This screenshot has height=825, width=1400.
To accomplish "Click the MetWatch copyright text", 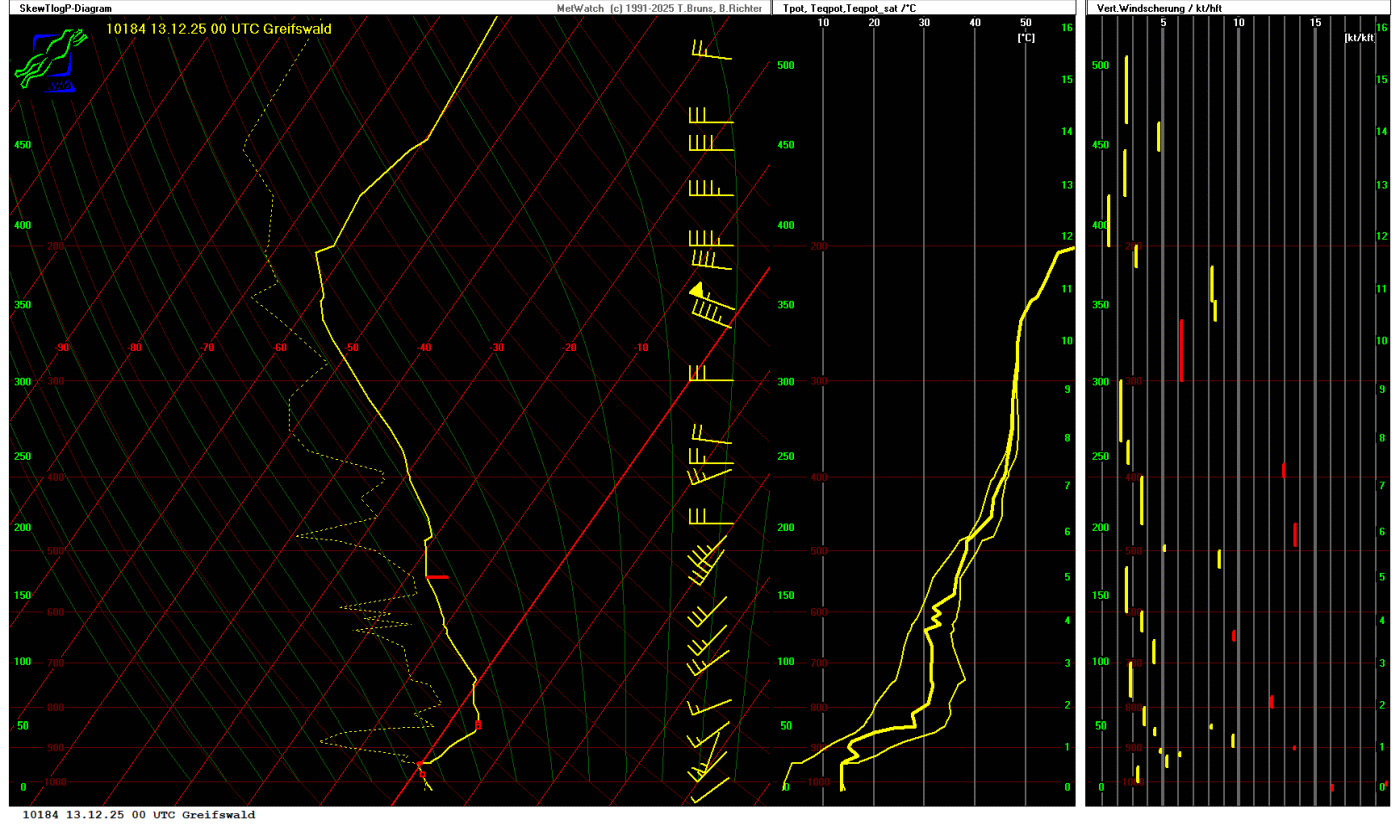I will [658, 8].
